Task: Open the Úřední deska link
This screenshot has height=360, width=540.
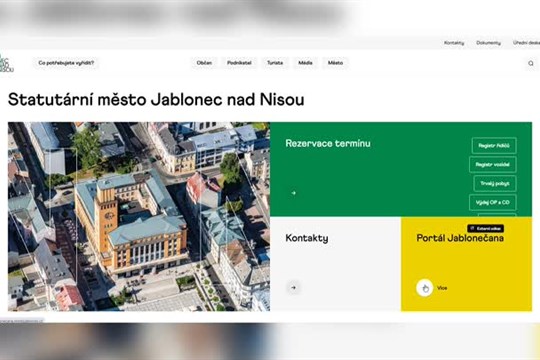Action: coord(526,43)
